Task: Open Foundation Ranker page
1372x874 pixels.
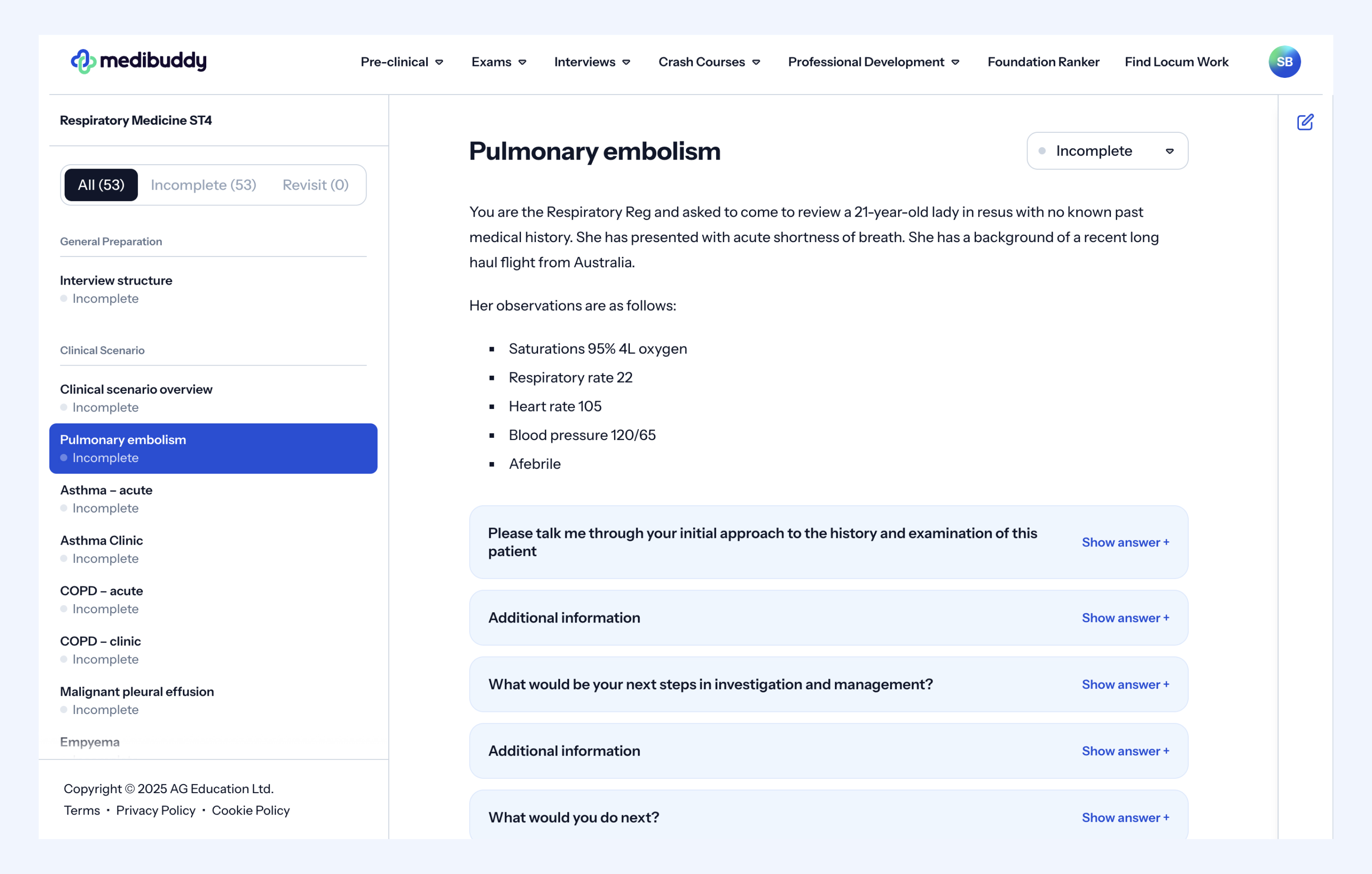Action: coord(1043,62)
